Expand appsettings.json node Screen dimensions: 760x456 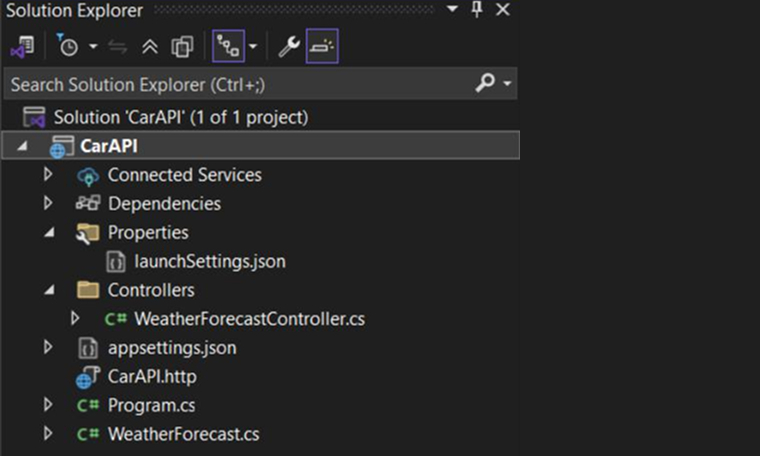click(48, 346)
